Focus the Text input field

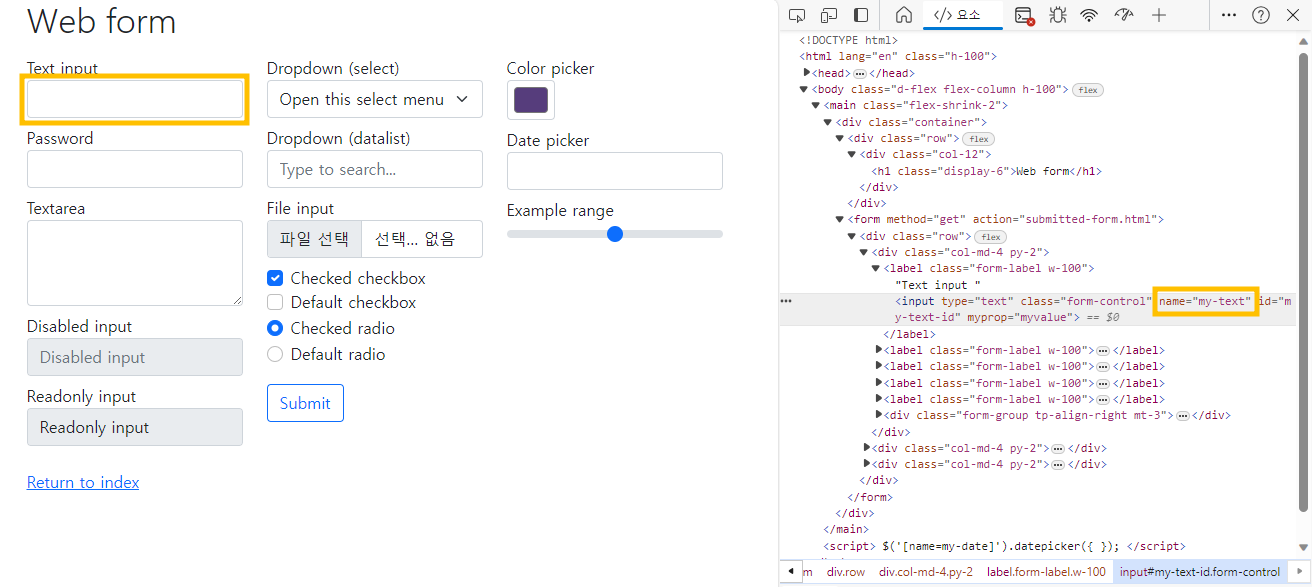pos(135,99)
